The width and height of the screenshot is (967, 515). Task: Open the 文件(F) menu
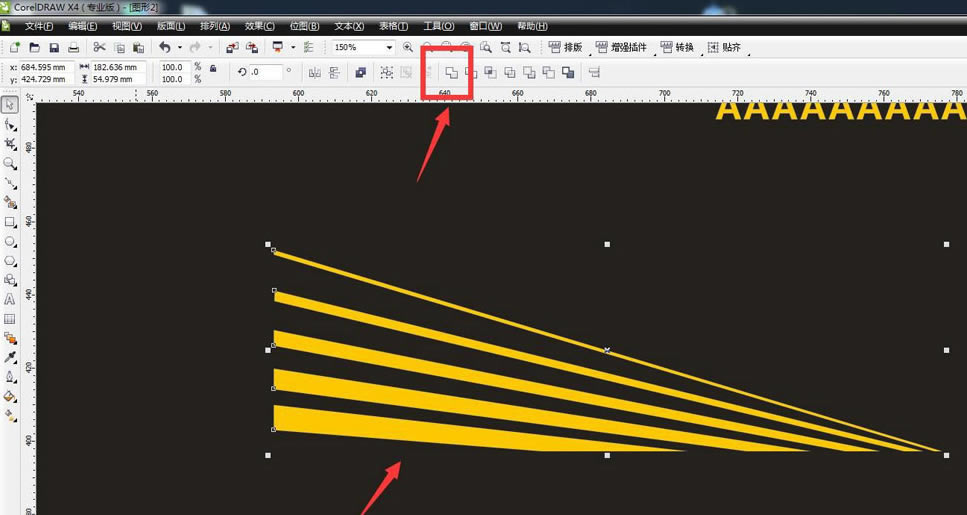tap(39, 26)
